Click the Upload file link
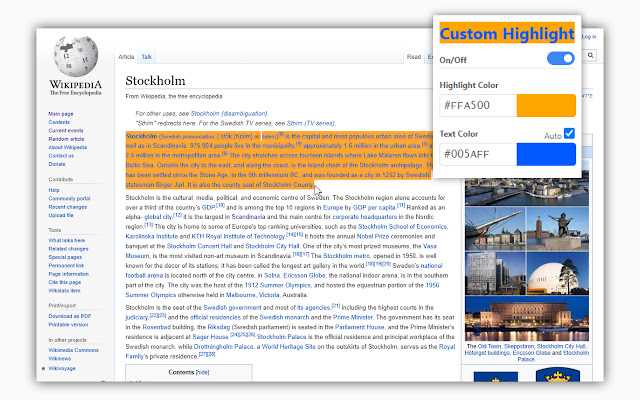Viewport: 640px width, 400px height. [x=61, y=215]
